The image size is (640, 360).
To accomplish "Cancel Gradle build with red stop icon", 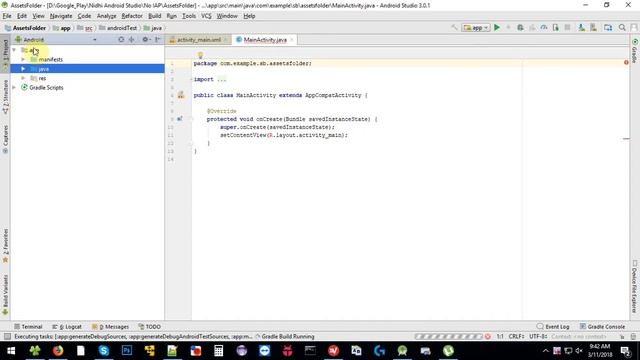I will [488, 337].
